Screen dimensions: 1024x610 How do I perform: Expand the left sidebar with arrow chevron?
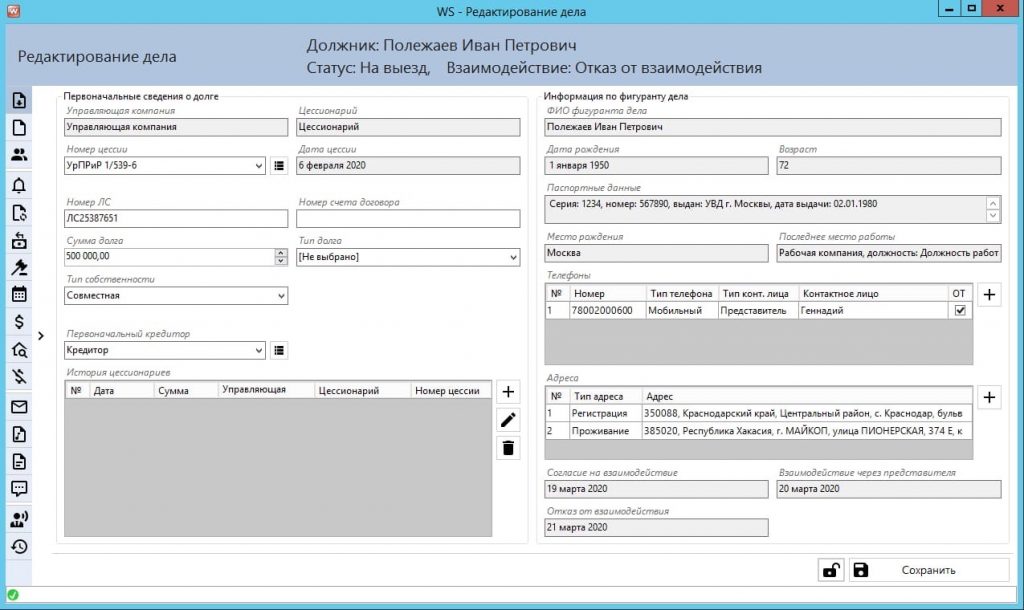[x=40, y=336]
